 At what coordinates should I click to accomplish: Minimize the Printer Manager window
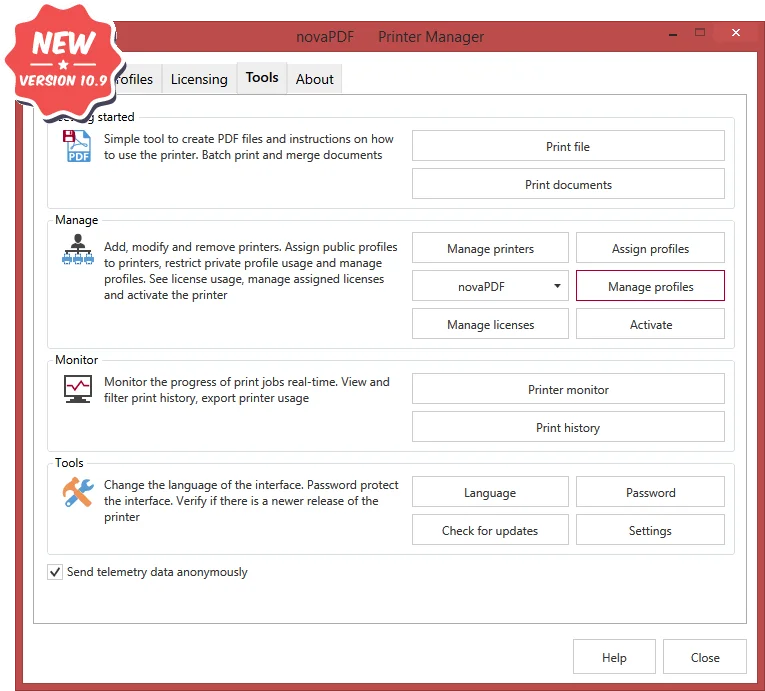coord(673,34)
